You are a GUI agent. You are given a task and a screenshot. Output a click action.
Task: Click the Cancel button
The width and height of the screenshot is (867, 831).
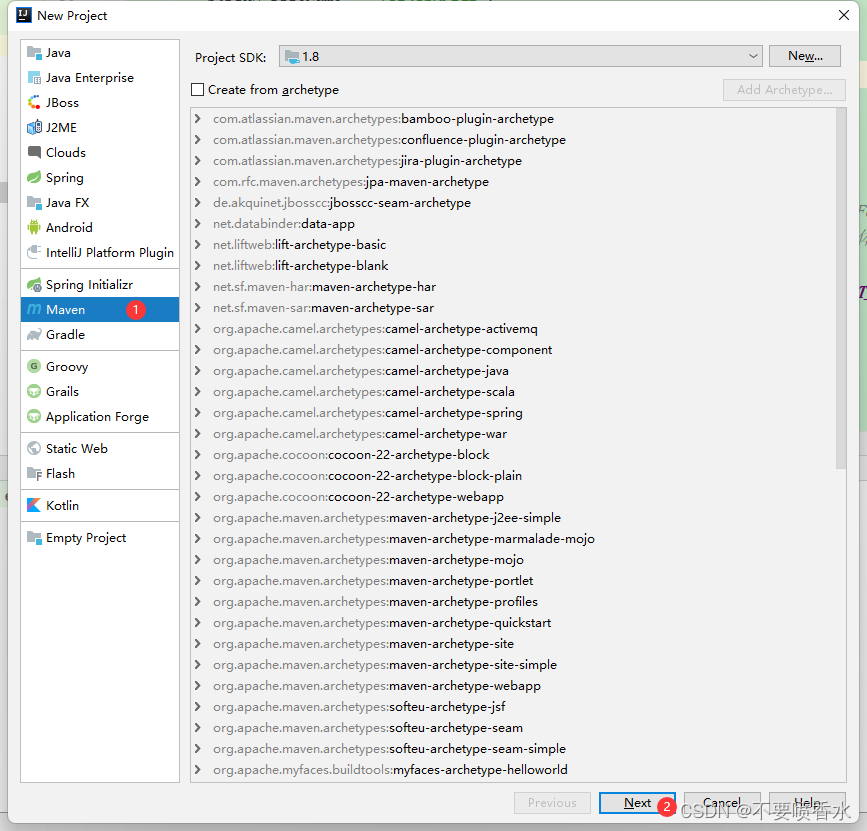[722, 803]
